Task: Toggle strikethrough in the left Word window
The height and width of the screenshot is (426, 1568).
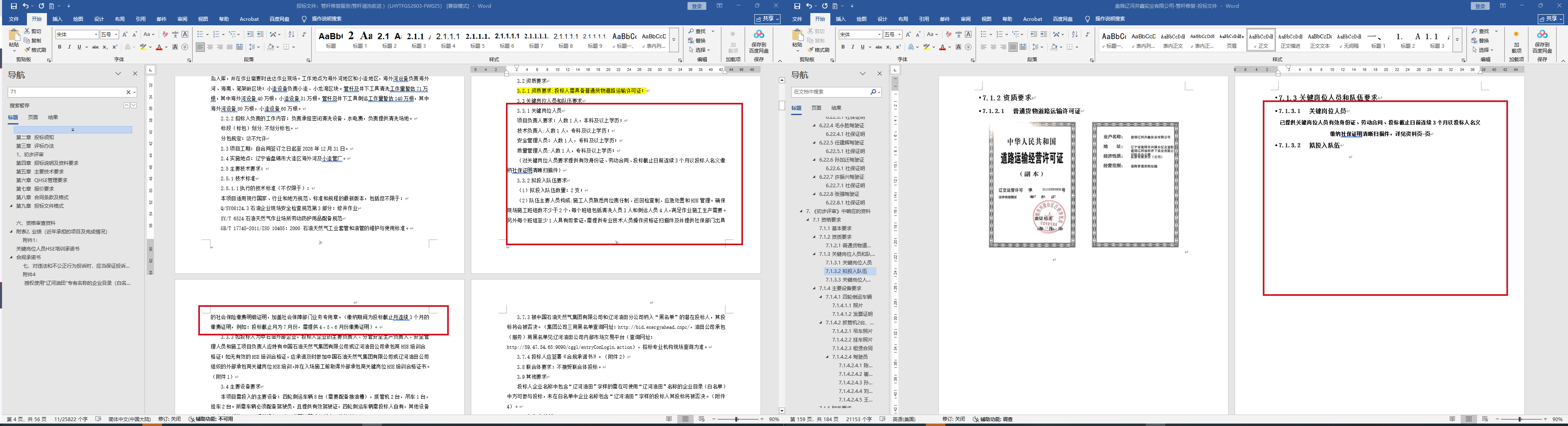Action: coord(95,47)
